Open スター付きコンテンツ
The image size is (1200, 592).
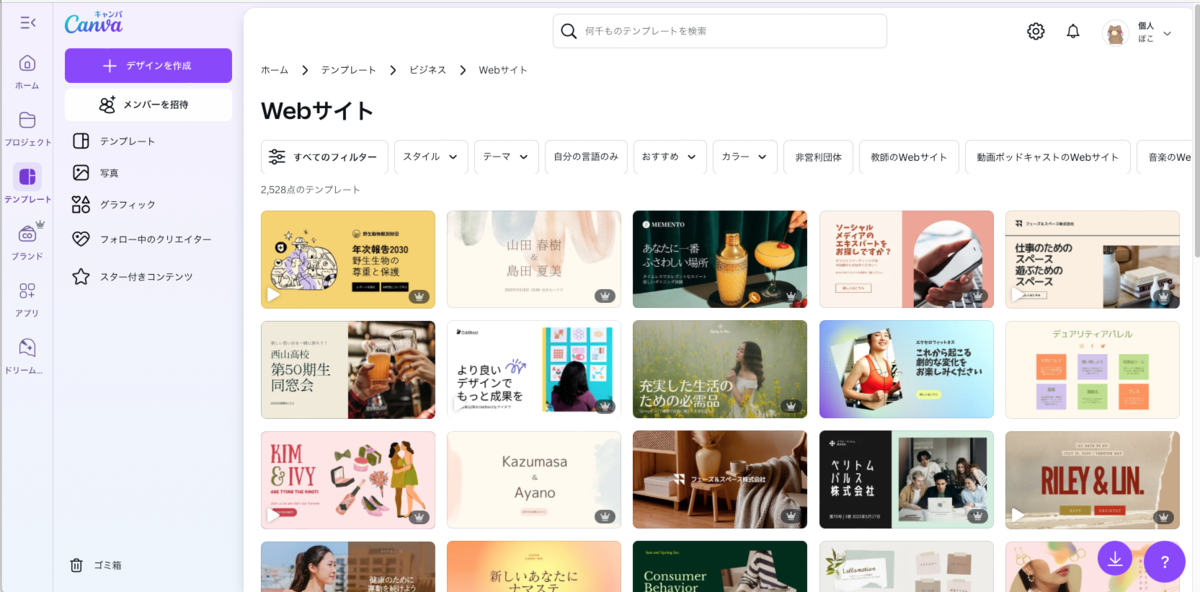[x=148, y=276]
